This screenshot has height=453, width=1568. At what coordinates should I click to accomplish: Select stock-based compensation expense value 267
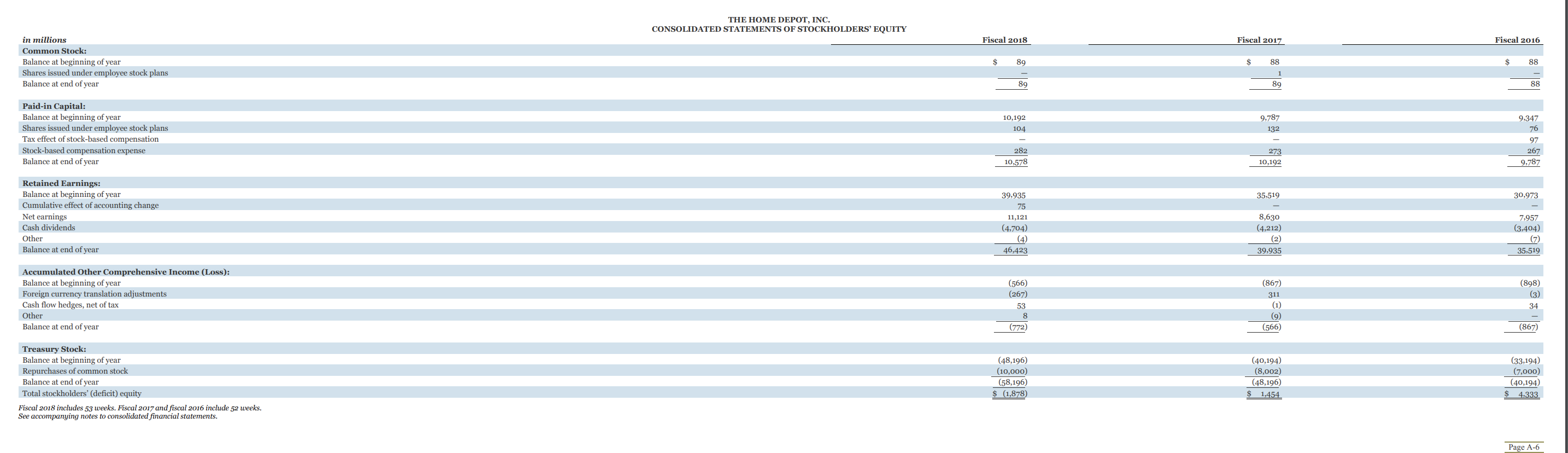click(x=1532, y=151)
